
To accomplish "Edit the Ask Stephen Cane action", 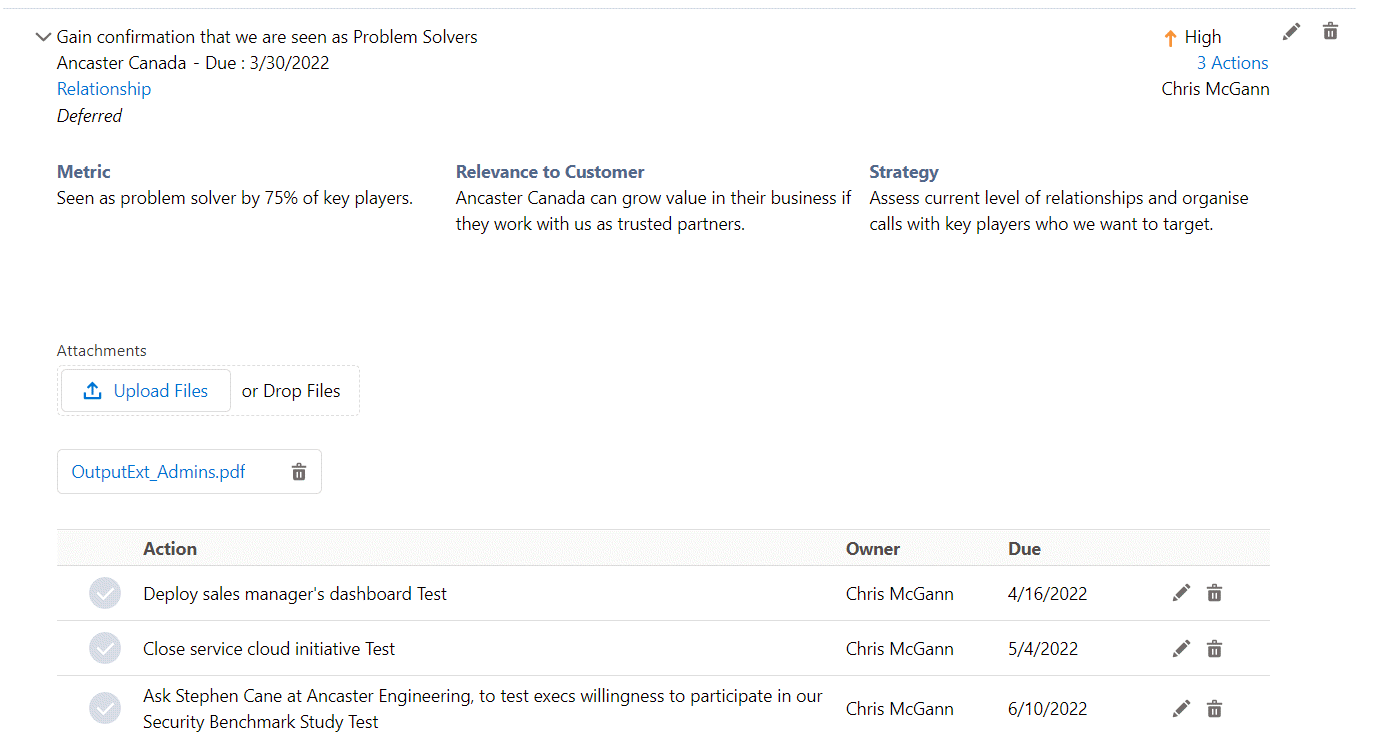I will coord(1181,709).
